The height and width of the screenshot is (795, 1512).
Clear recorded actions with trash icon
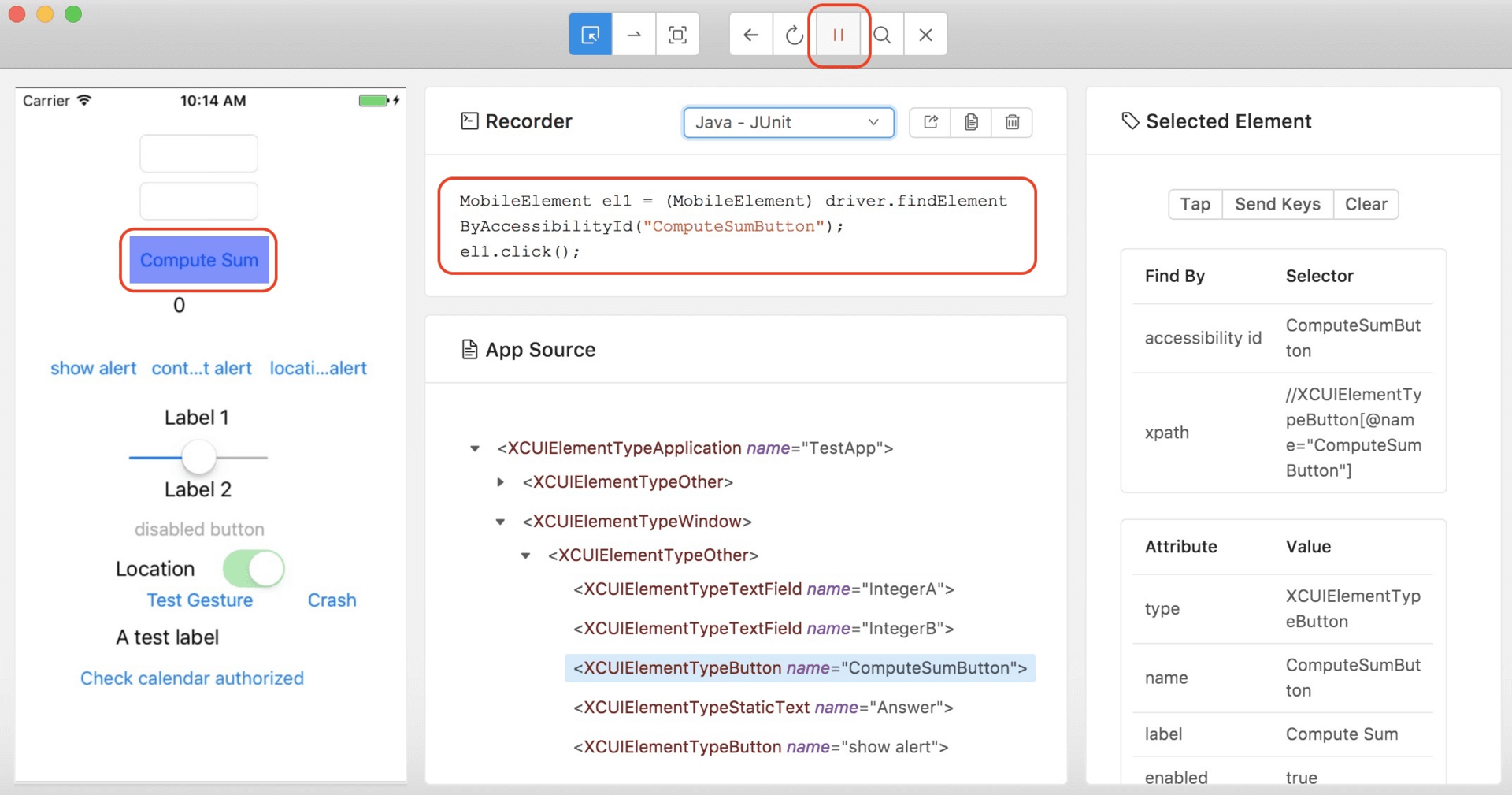[1013, 122]
